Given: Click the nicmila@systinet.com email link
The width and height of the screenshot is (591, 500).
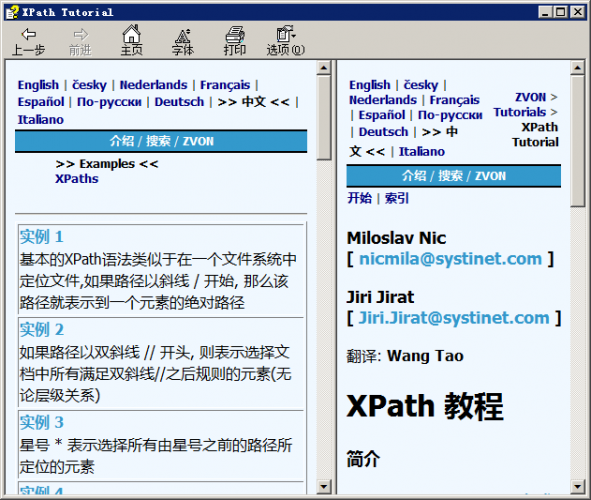Looking at the screenshot, I should (450, 259).
